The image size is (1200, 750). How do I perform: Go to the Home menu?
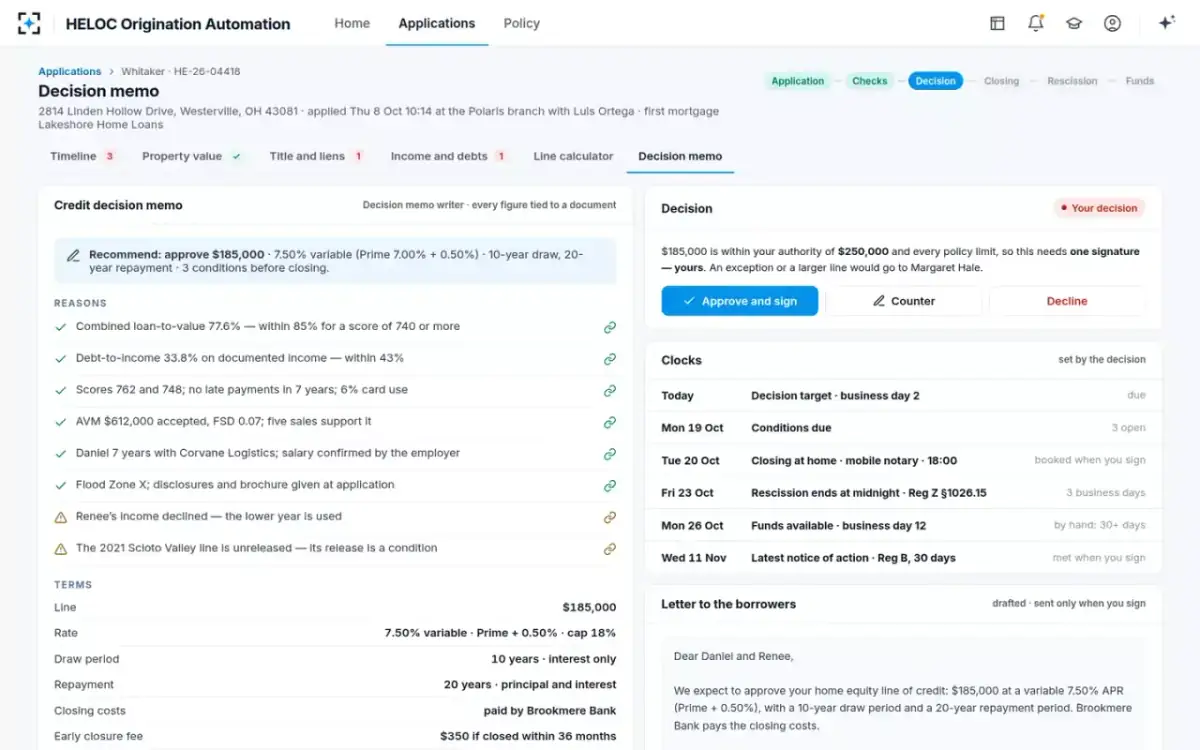tap(352, 23)
